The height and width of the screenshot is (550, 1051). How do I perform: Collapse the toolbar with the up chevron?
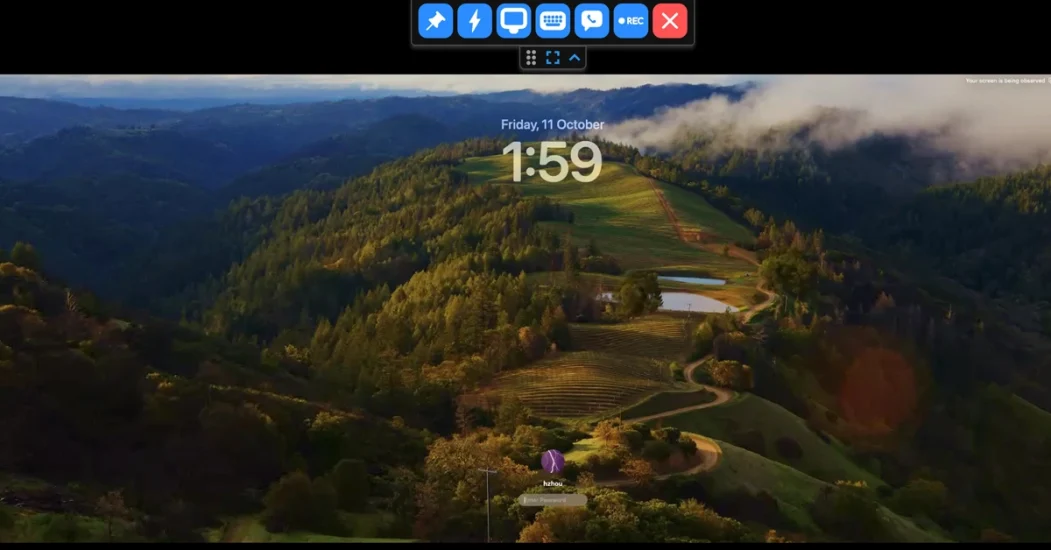[575, 58]
